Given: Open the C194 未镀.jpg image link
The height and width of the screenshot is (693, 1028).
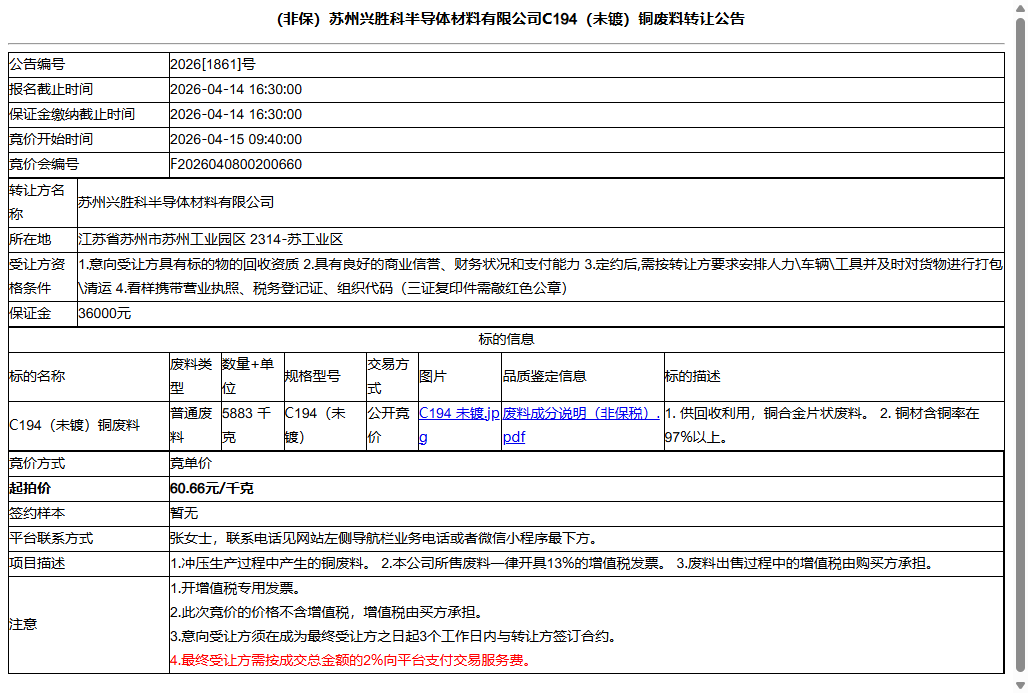Looking at the screenshot, I should [x=459, y=425].
